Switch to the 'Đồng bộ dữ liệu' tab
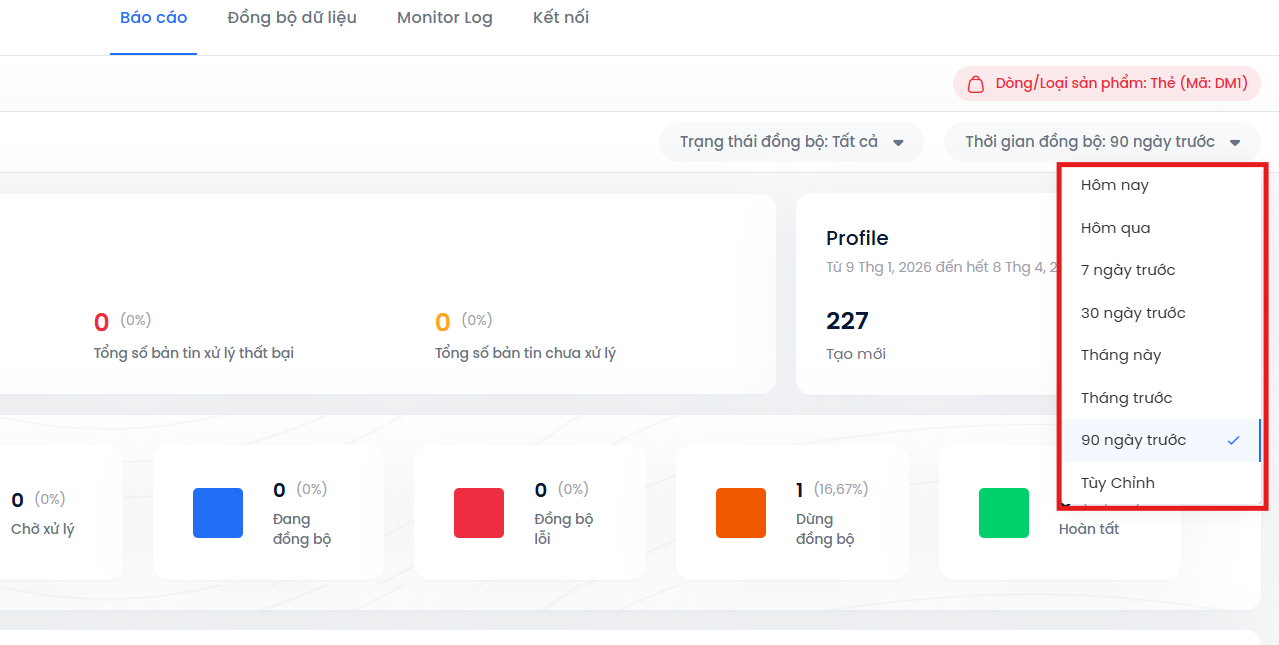 pos(292,18)
